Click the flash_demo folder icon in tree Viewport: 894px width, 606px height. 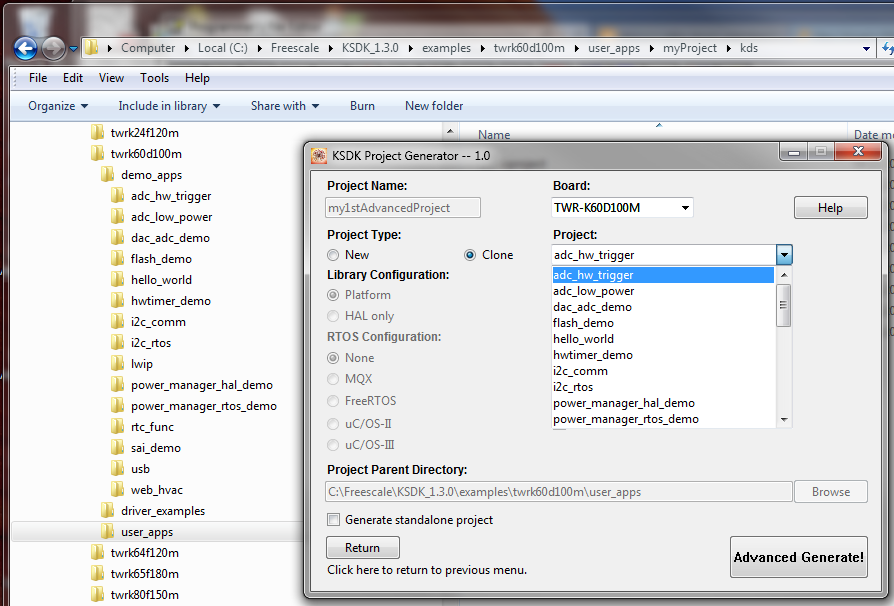coord(117,259)
